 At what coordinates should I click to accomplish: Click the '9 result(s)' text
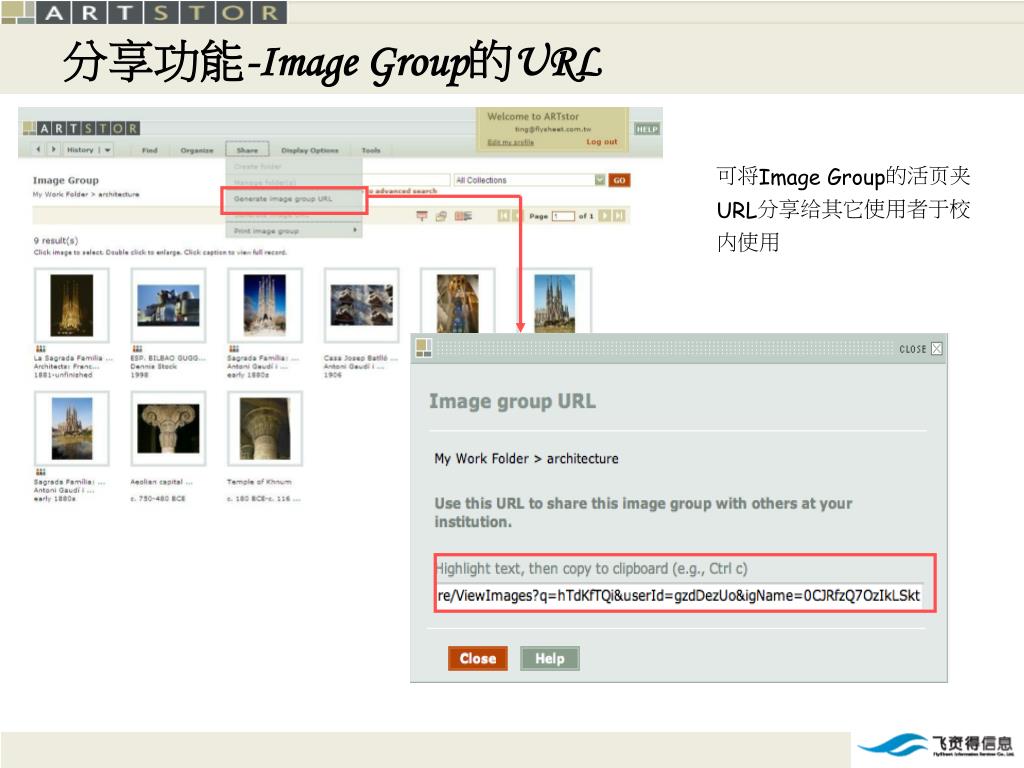pyautogui.click(x=56, y=241)
